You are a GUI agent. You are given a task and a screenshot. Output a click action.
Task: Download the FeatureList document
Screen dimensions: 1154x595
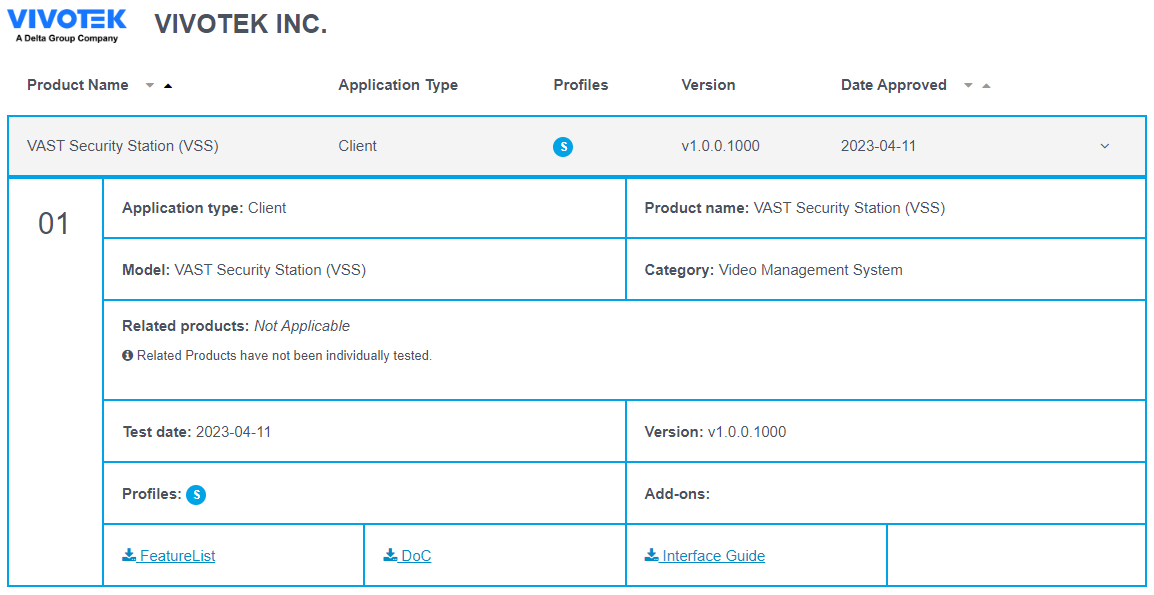tap(169, 556)
